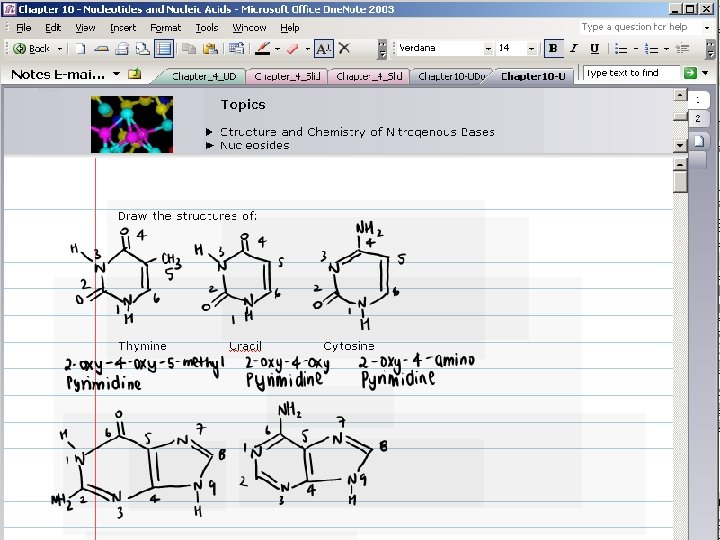Click the Nucleosides bullet text

point(254,146)
